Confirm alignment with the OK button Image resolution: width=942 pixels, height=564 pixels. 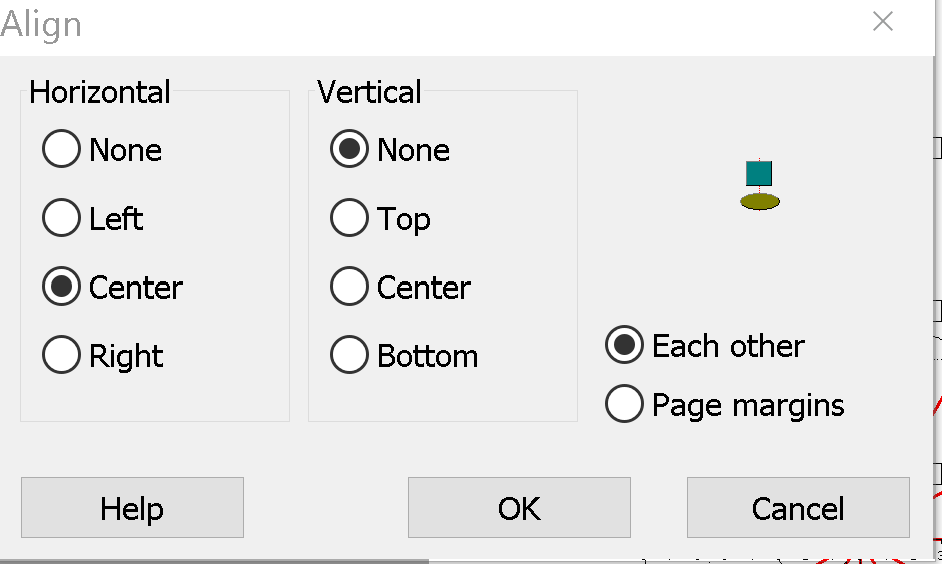519,508
